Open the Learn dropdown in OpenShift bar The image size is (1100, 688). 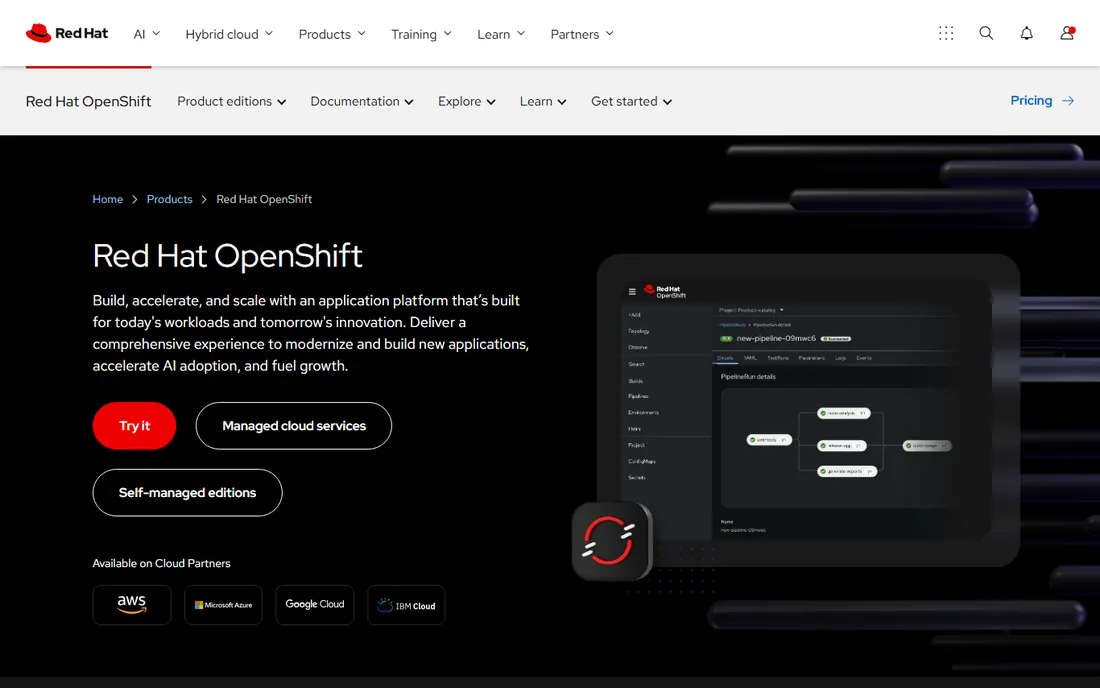[x=543, y=101]
